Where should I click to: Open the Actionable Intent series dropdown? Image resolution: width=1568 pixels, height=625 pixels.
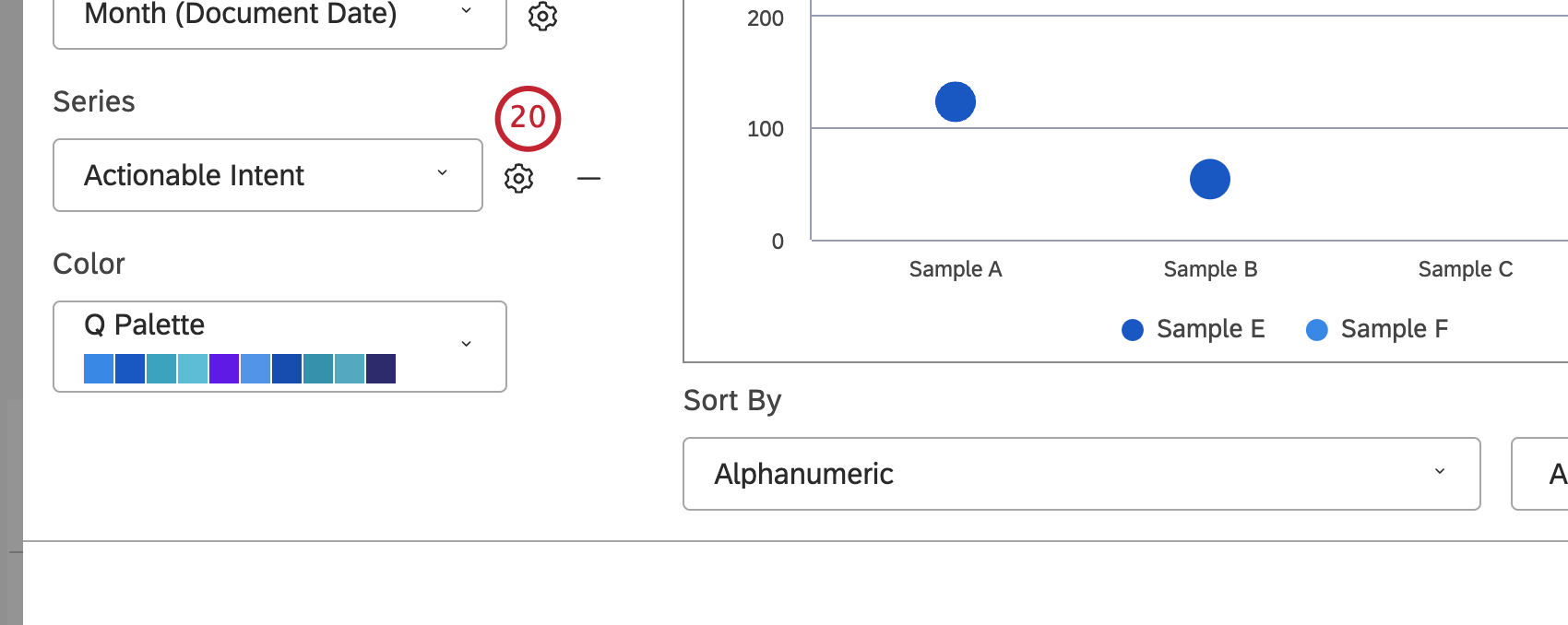[x=267, y=175]
